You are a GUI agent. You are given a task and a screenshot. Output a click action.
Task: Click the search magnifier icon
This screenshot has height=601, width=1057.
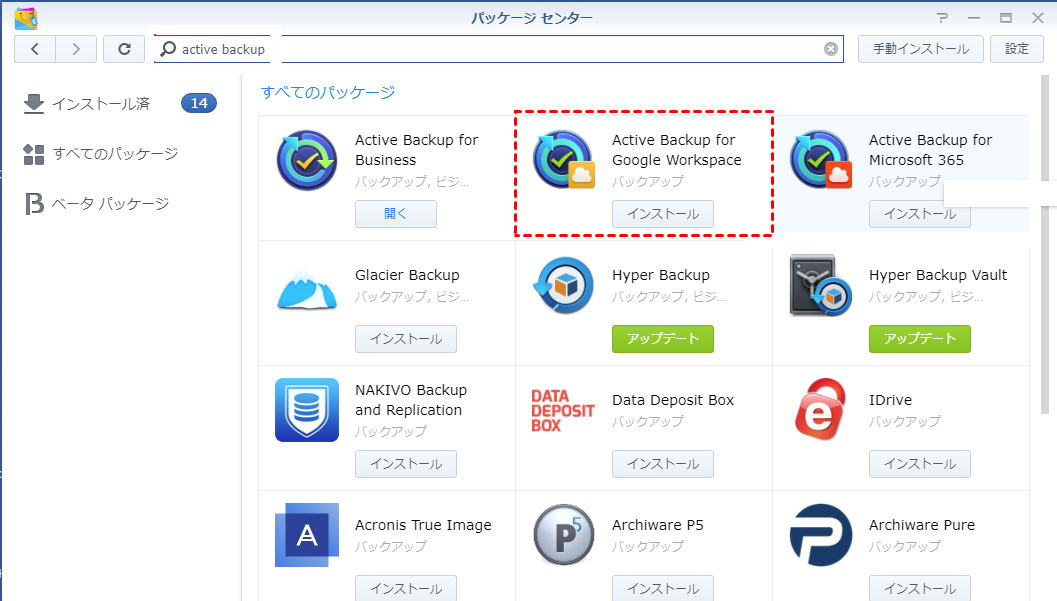pyautogui.click(x=168, y=49)
